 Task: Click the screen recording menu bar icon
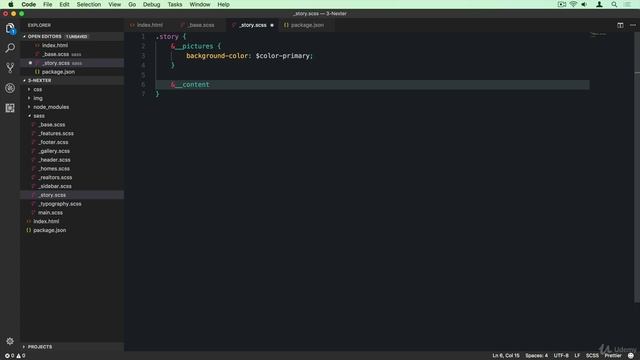(562, 4)
